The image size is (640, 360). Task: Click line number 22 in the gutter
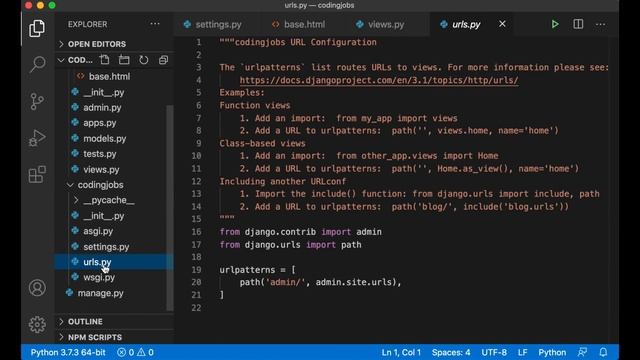196,308
